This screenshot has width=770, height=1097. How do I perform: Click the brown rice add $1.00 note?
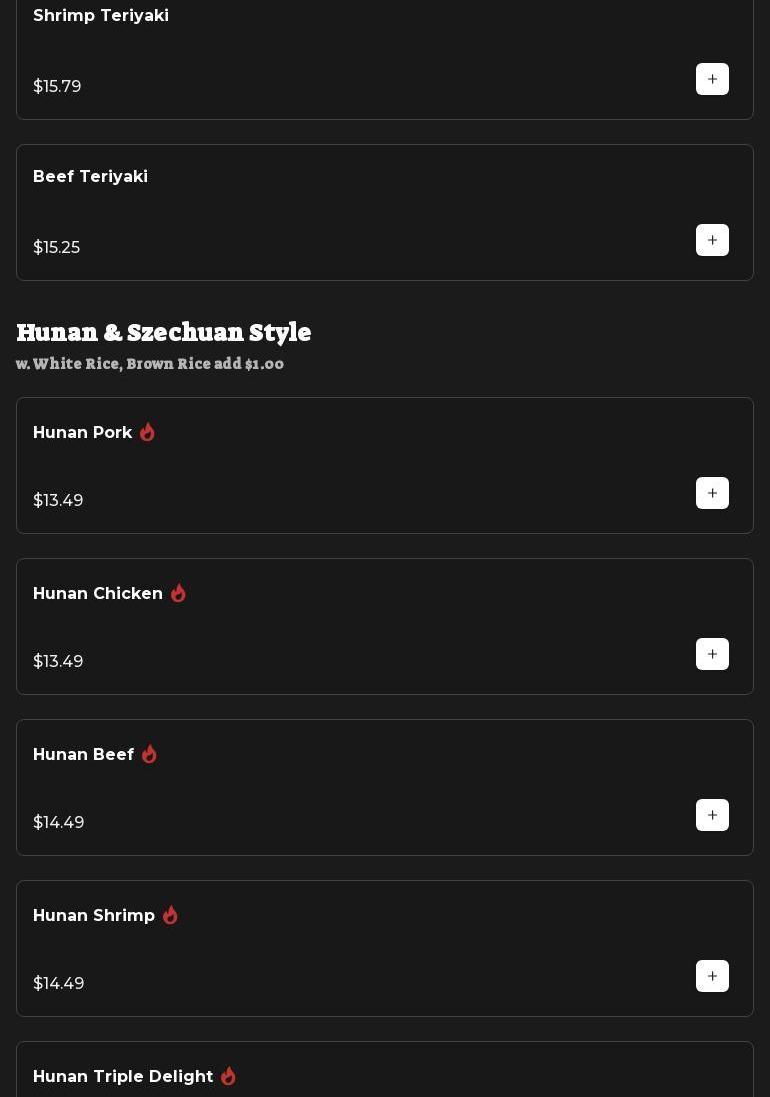150,364
